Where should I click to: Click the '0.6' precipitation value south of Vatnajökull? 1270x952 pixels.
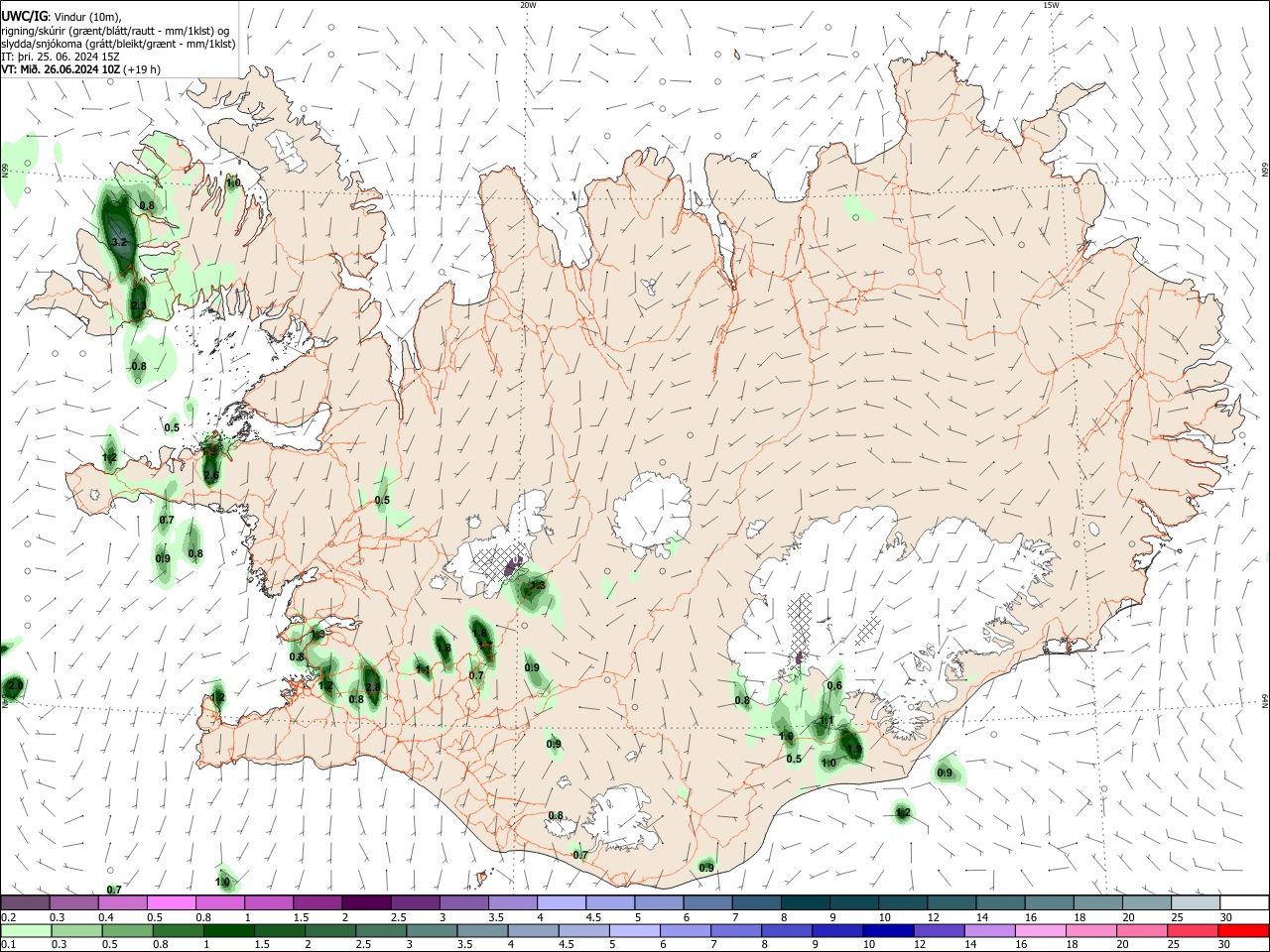click(834, 685)
